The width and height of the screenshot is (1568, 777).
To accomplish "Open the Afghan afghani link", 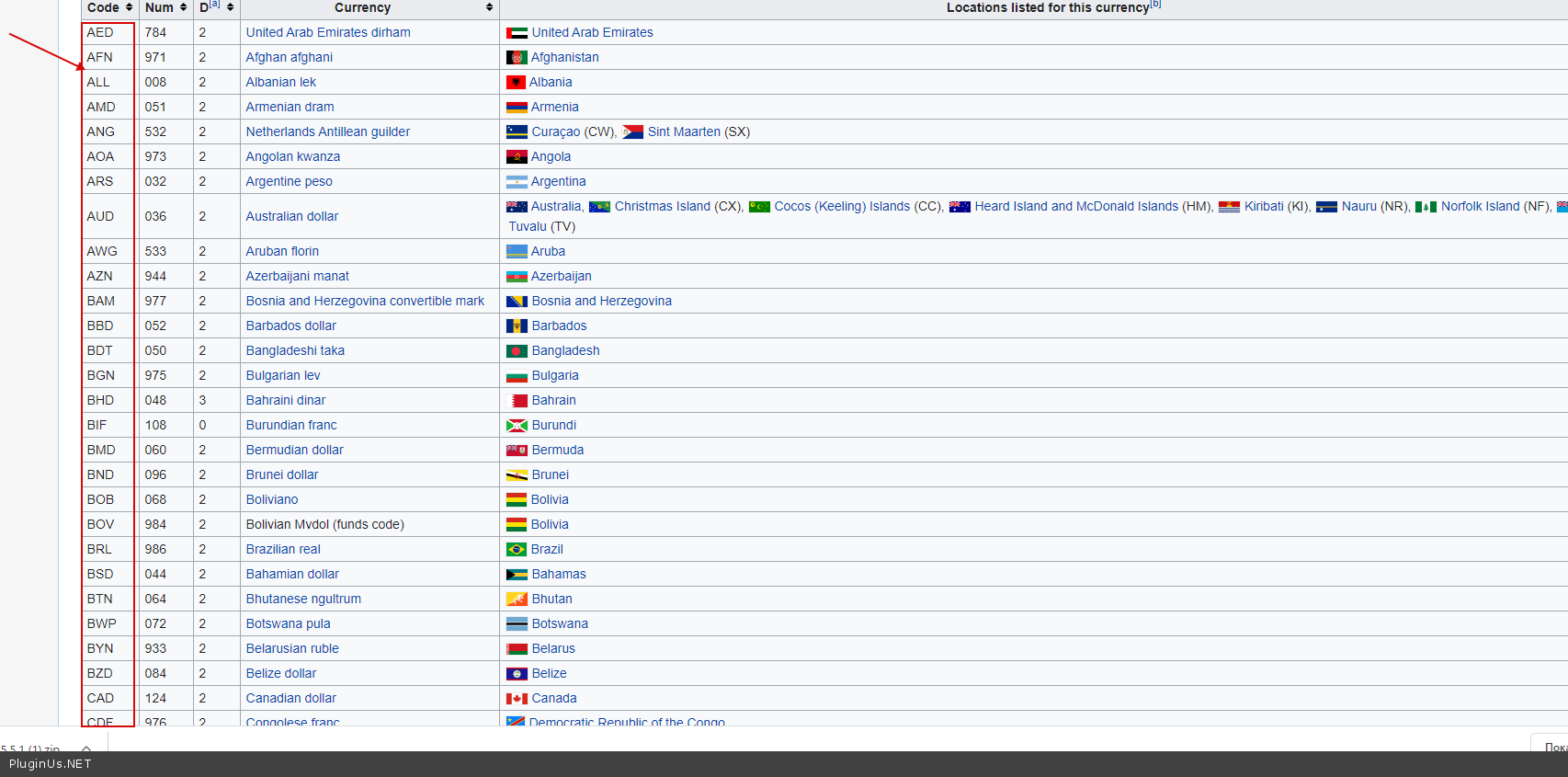I will (289, 57).
